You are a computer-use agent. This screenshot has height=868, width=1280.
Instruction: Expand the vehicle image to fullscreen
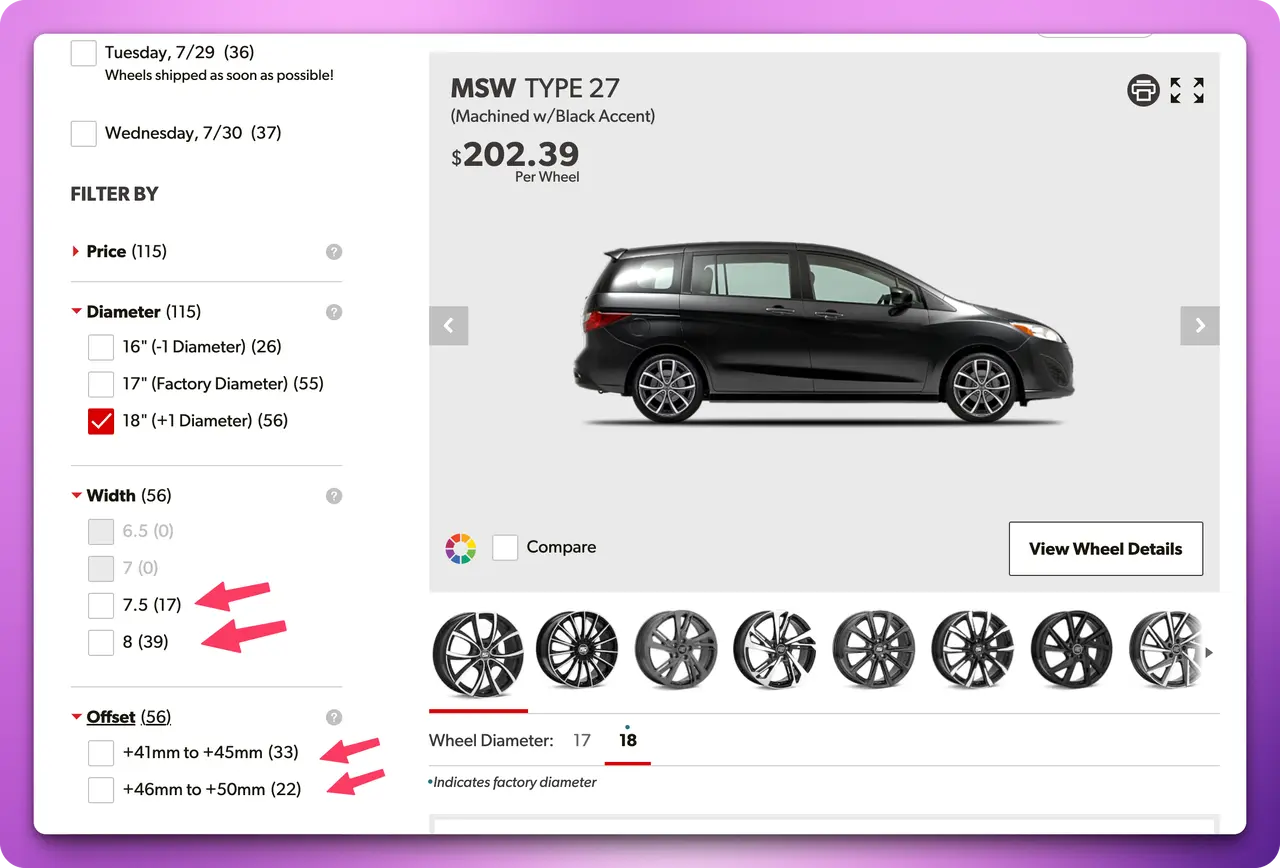1187,90
